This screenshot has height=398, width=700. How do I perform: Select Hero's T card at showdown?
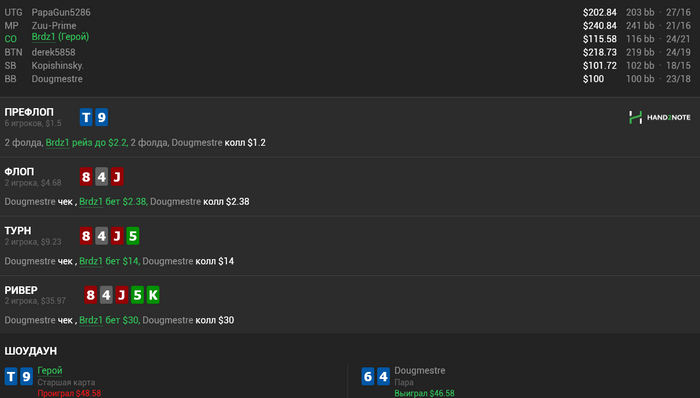tap(11, 376)
